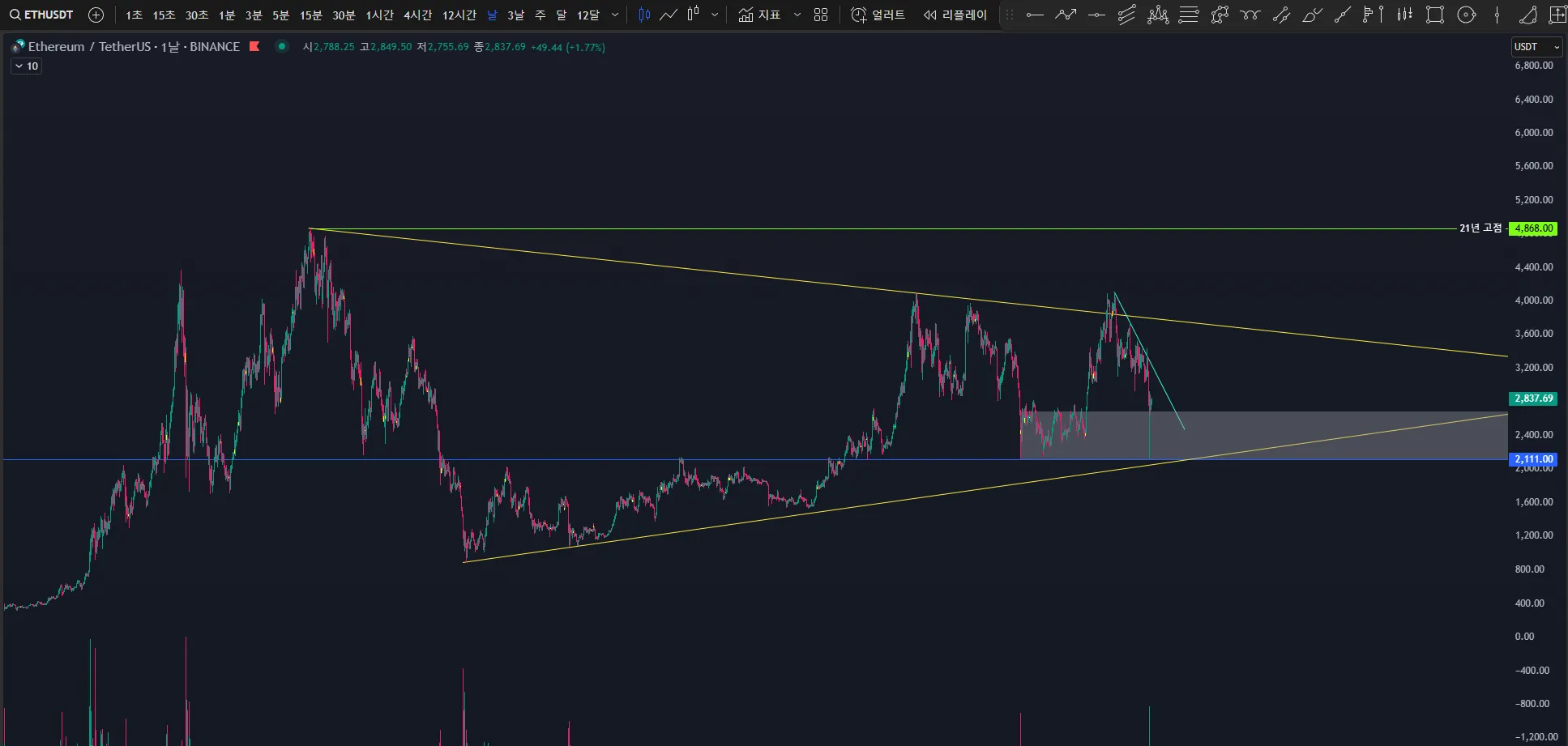This screenshot has height=746, width=1568.
Task: Select the vertical line drawing tool
Action: (1497, 15)
